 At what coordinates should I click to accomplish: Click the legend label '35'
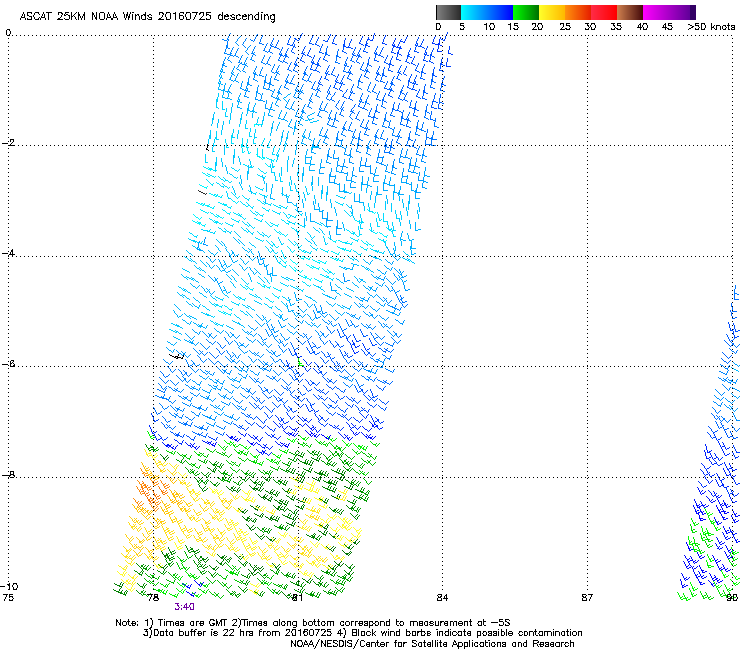coord(616,27)
